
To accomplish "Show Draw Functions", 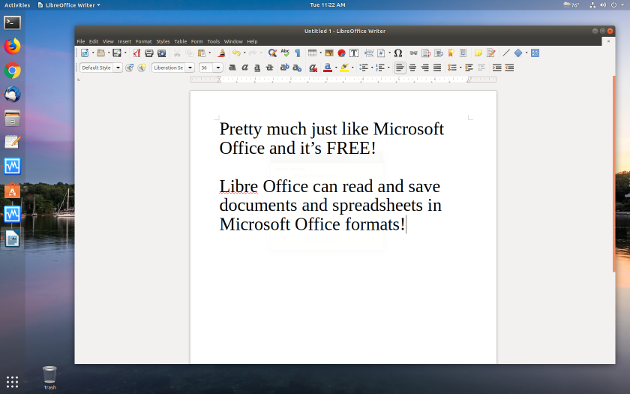I will coord(535,53).
